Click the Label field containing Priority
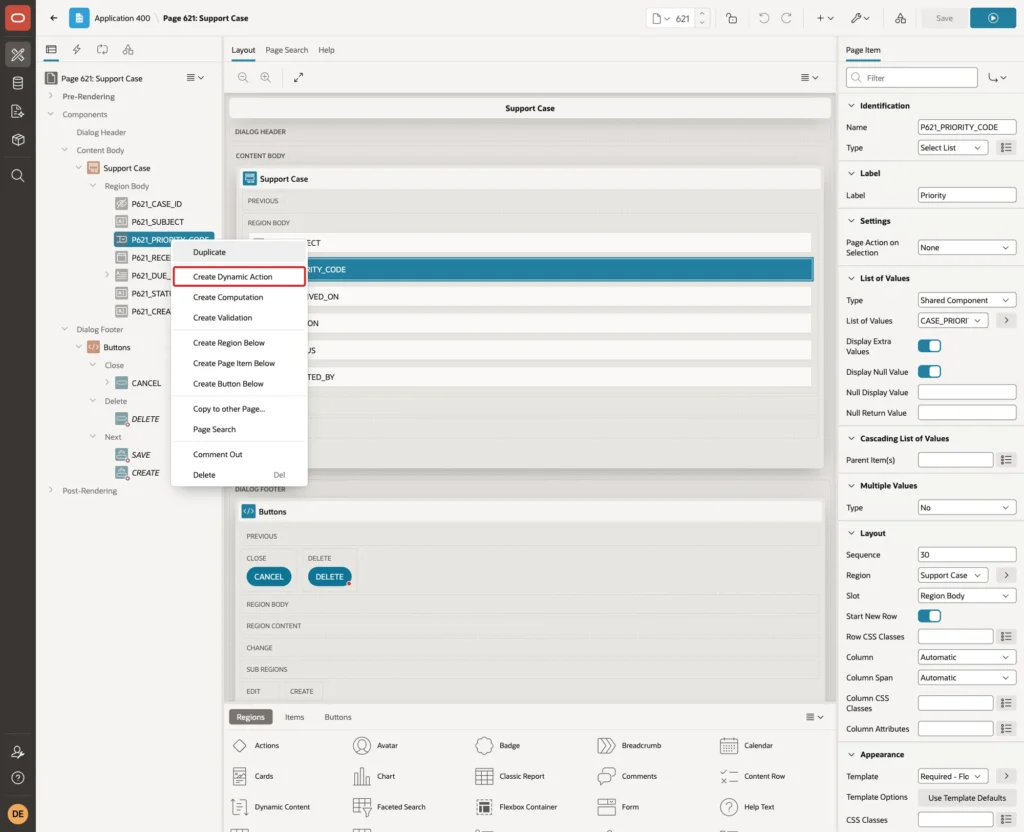 (967, 195)
